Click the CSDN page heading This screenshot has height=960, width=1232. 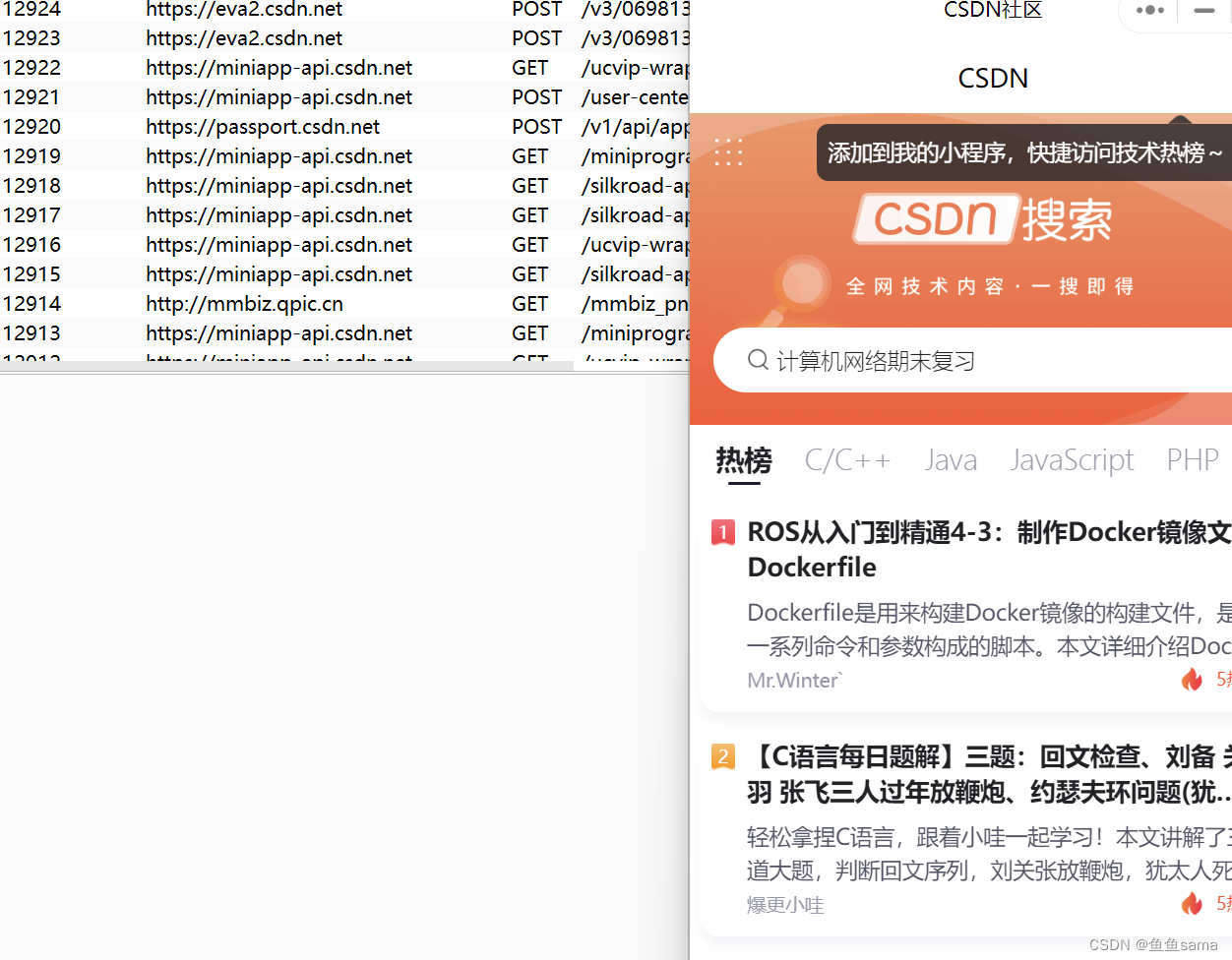point(993,78)
